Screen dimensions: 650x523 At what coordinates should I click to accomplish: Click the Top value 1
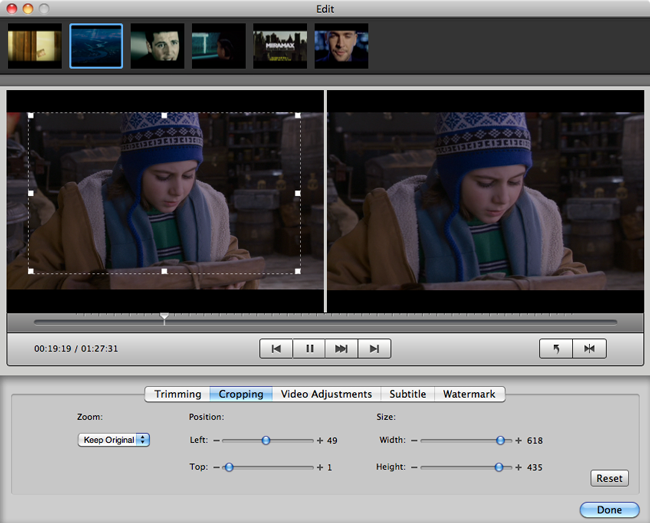[330, 467]
